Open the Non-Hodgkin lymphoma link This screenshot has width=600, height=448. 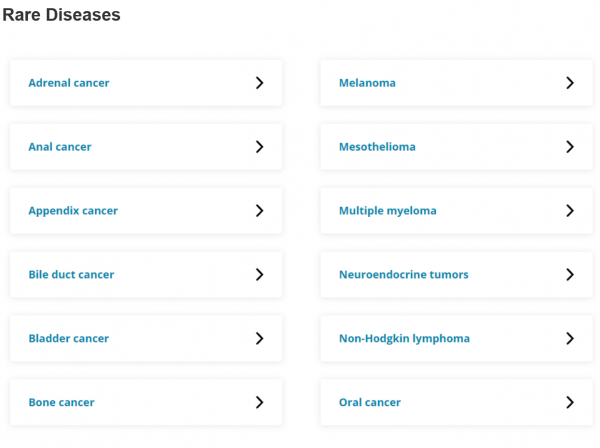(x=404, y=339)
